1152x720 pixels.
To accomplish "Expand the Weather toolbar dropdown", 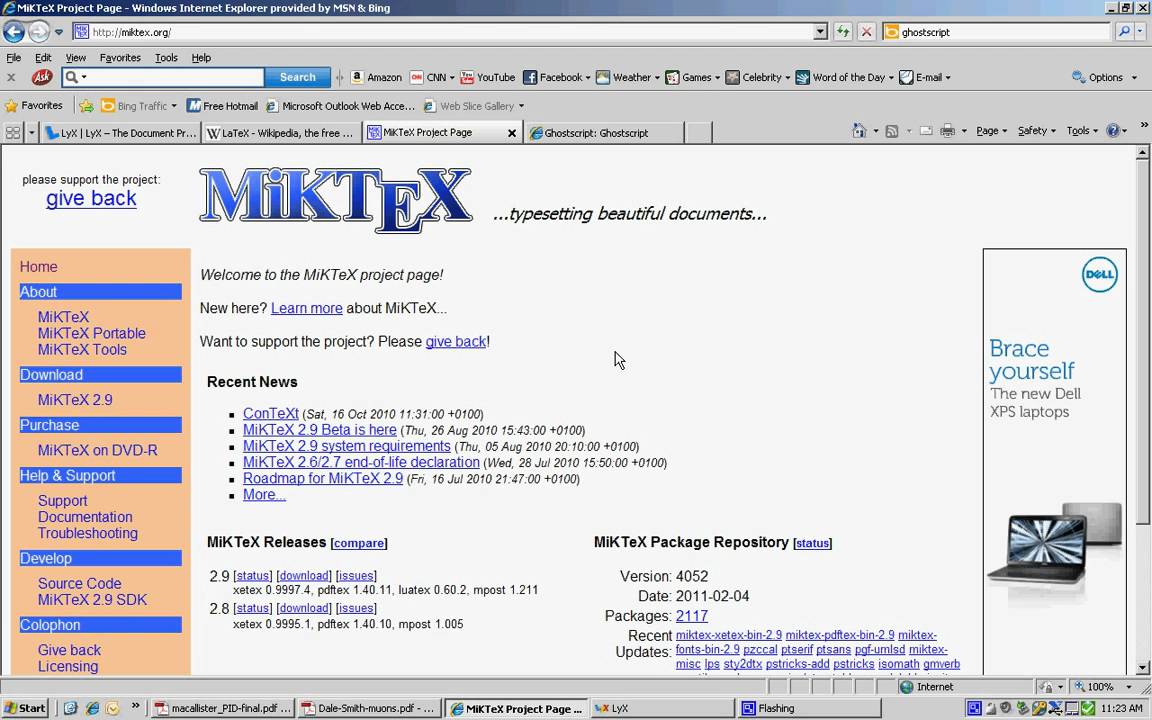I will coord(657,77).
